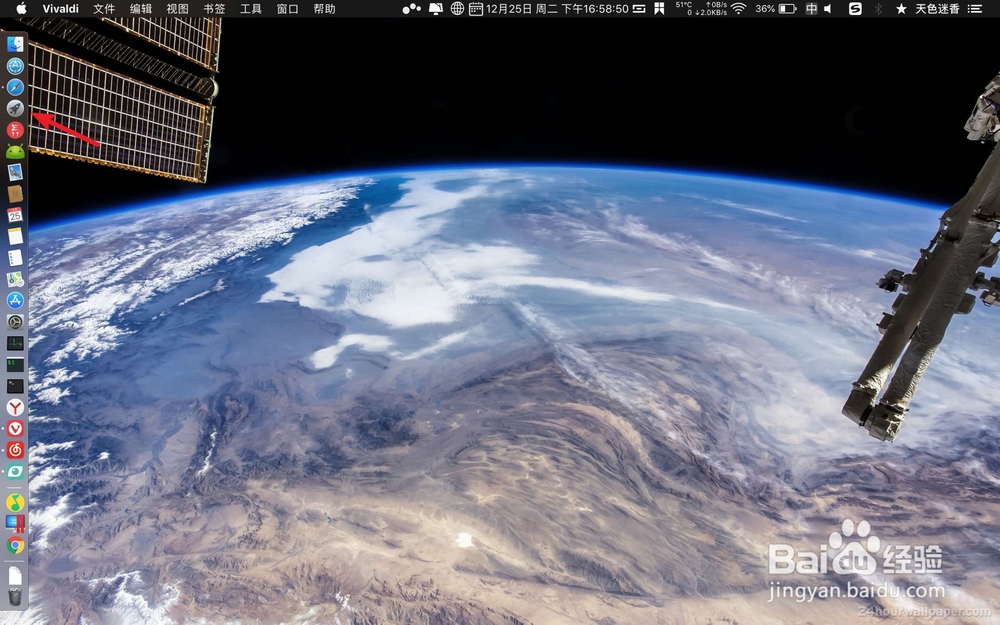Image resolution: width=1000 pixels, height=625 pixels.
Task: Launch Google Chrome from the dock
Action: (x=15, y=545)
